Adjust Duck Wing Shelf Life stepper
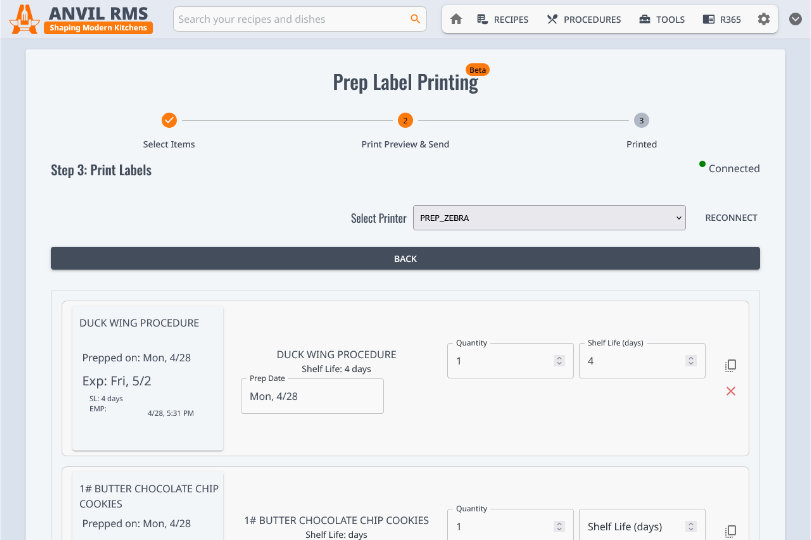 [690, 361]
